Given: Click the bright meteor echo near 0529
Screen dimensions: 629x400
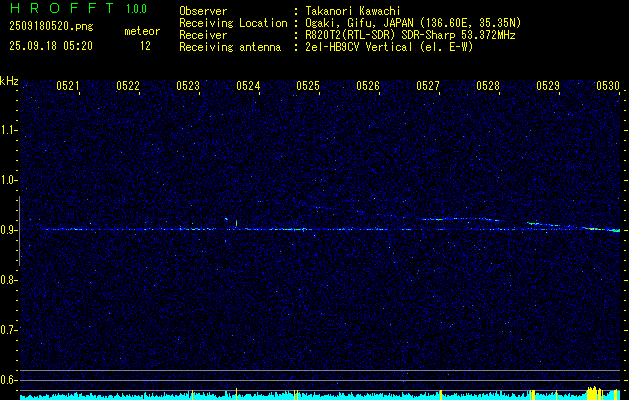Looking at the screenshot, I should pos(538,224).
